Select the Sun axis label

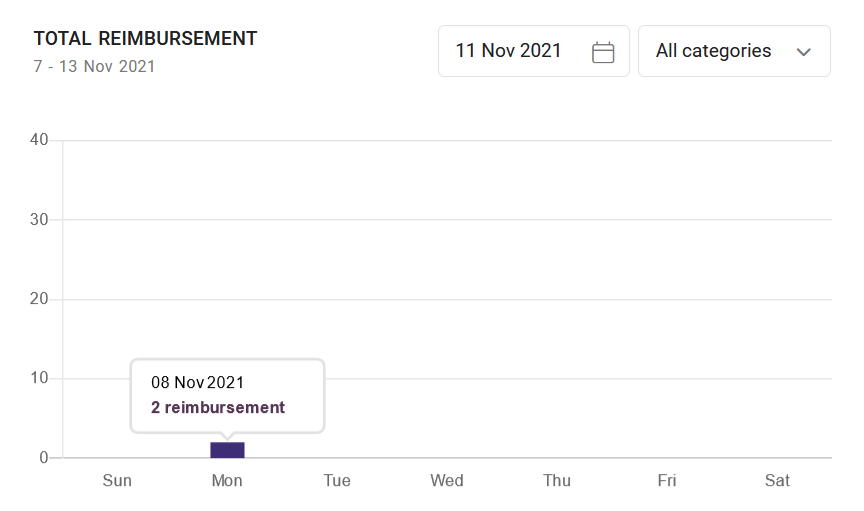(x=117, y=481)
